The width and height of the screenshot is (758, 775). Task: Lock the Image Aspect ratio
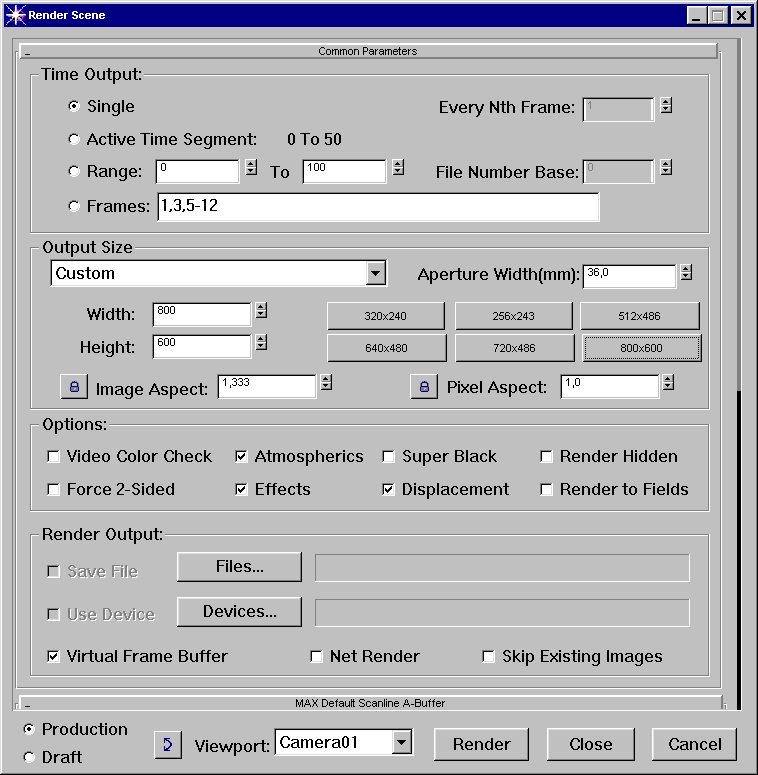(73, 387)
